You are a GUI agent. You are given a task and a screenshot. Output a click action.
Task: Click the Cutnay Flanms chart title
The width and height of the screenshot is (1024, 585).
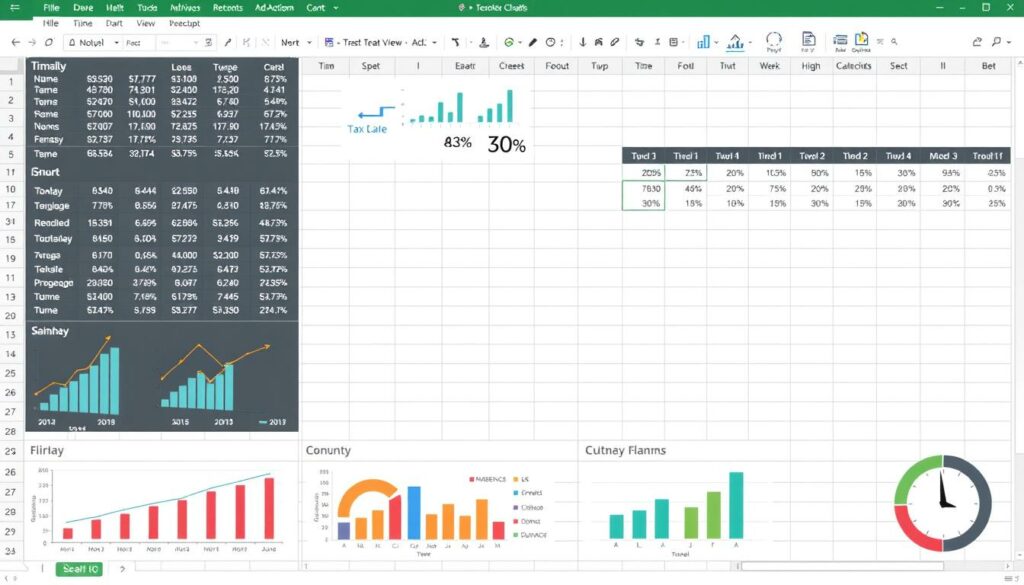(x=625, y=451)
